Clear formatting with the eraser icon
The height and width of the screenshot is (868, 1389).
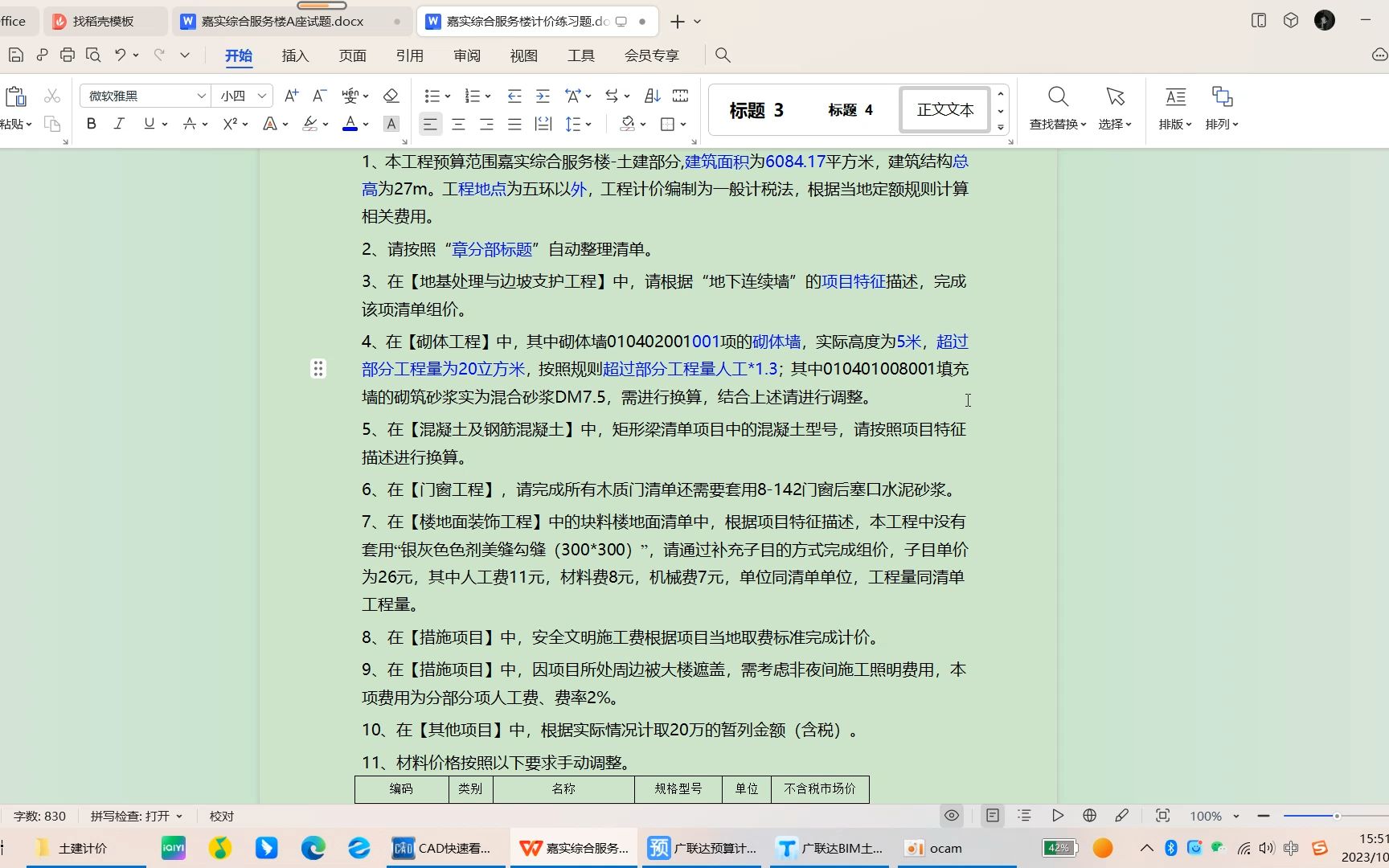(x=391, y=96)
